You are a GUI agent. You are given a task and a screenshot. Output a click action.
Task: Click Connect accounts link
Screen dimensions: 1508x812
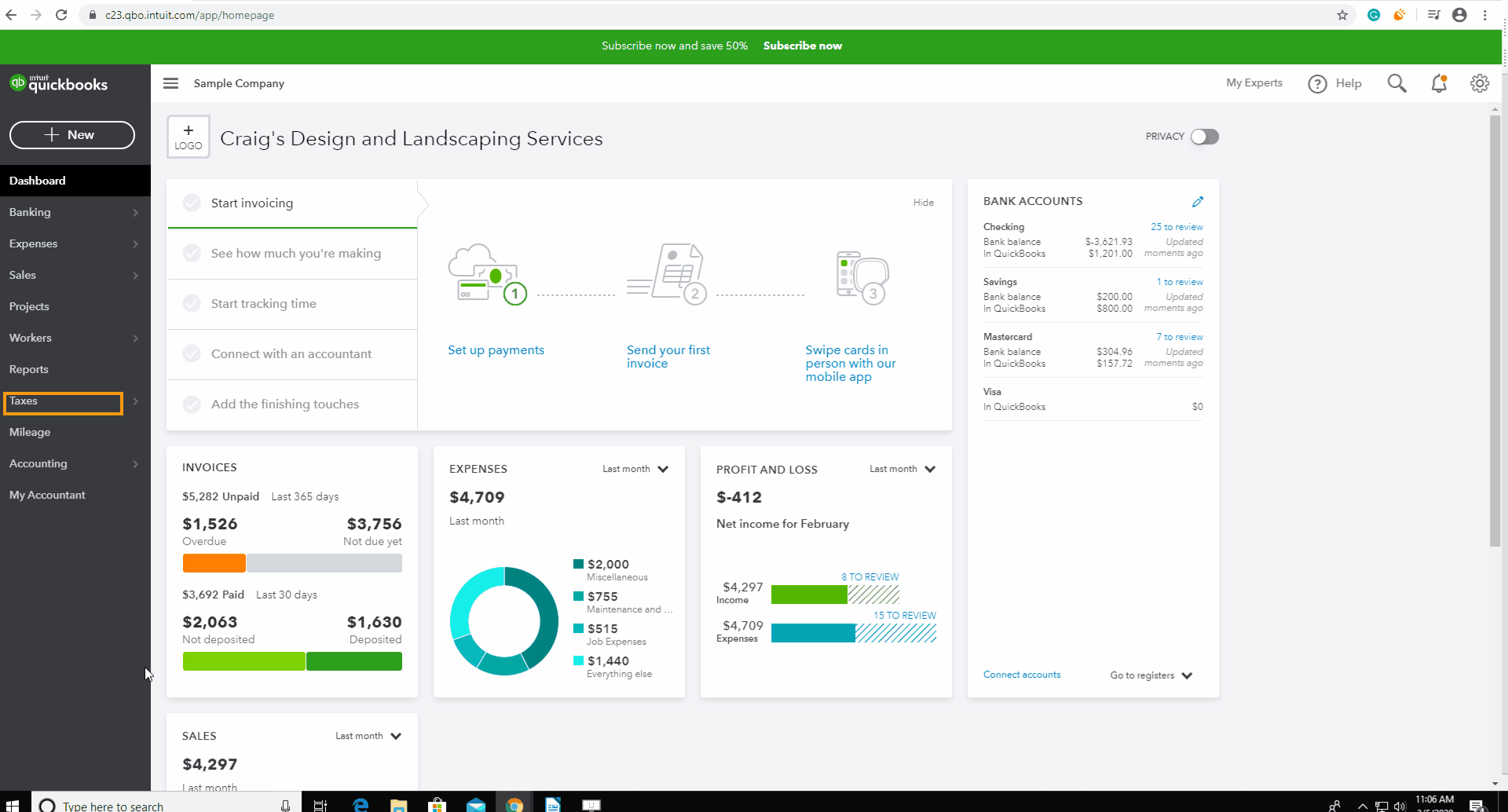pyautogui.click(x=1022, y=675)
